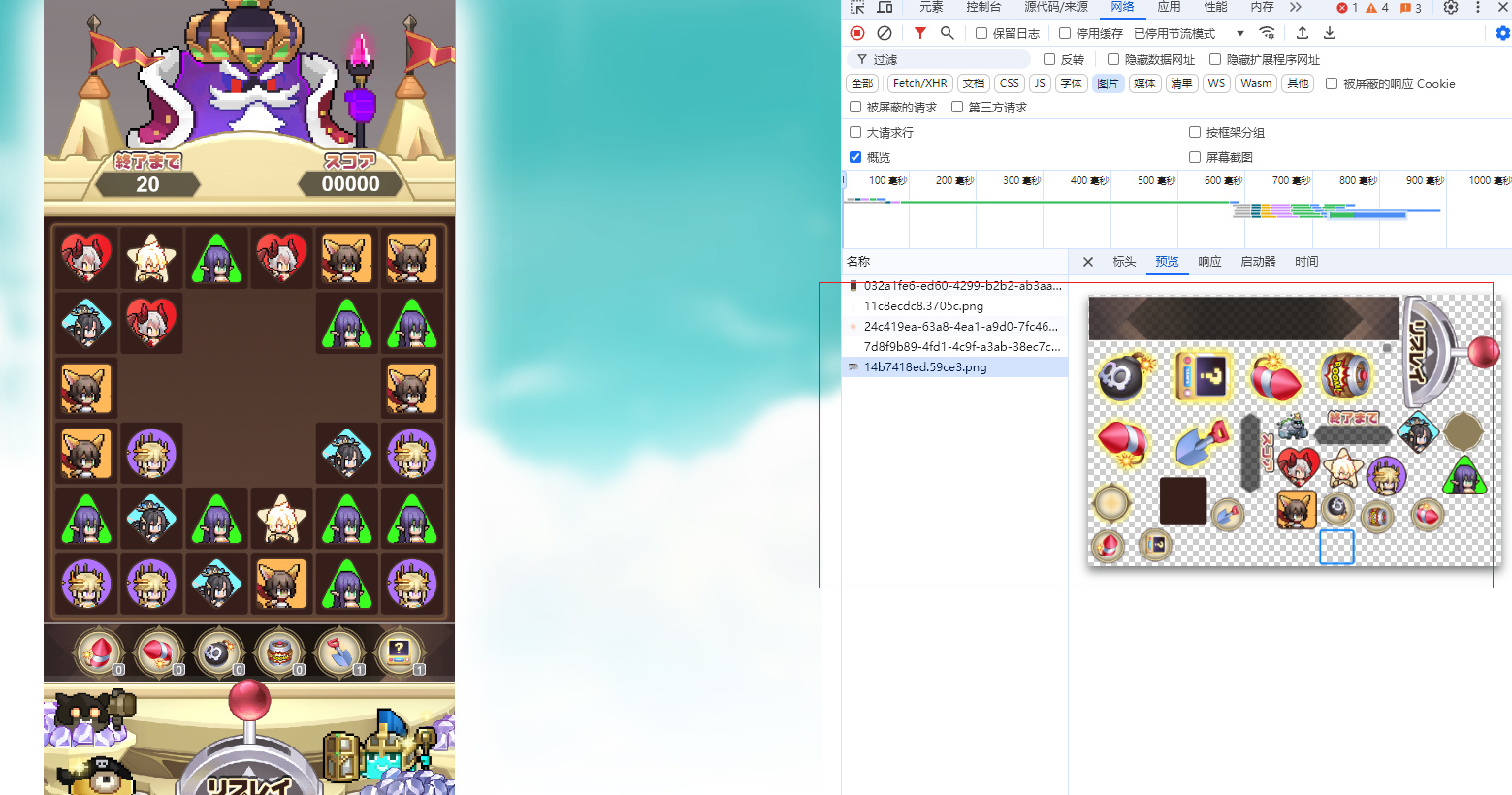Select request starting with 24c419ea-63a8

pos(954,327)
